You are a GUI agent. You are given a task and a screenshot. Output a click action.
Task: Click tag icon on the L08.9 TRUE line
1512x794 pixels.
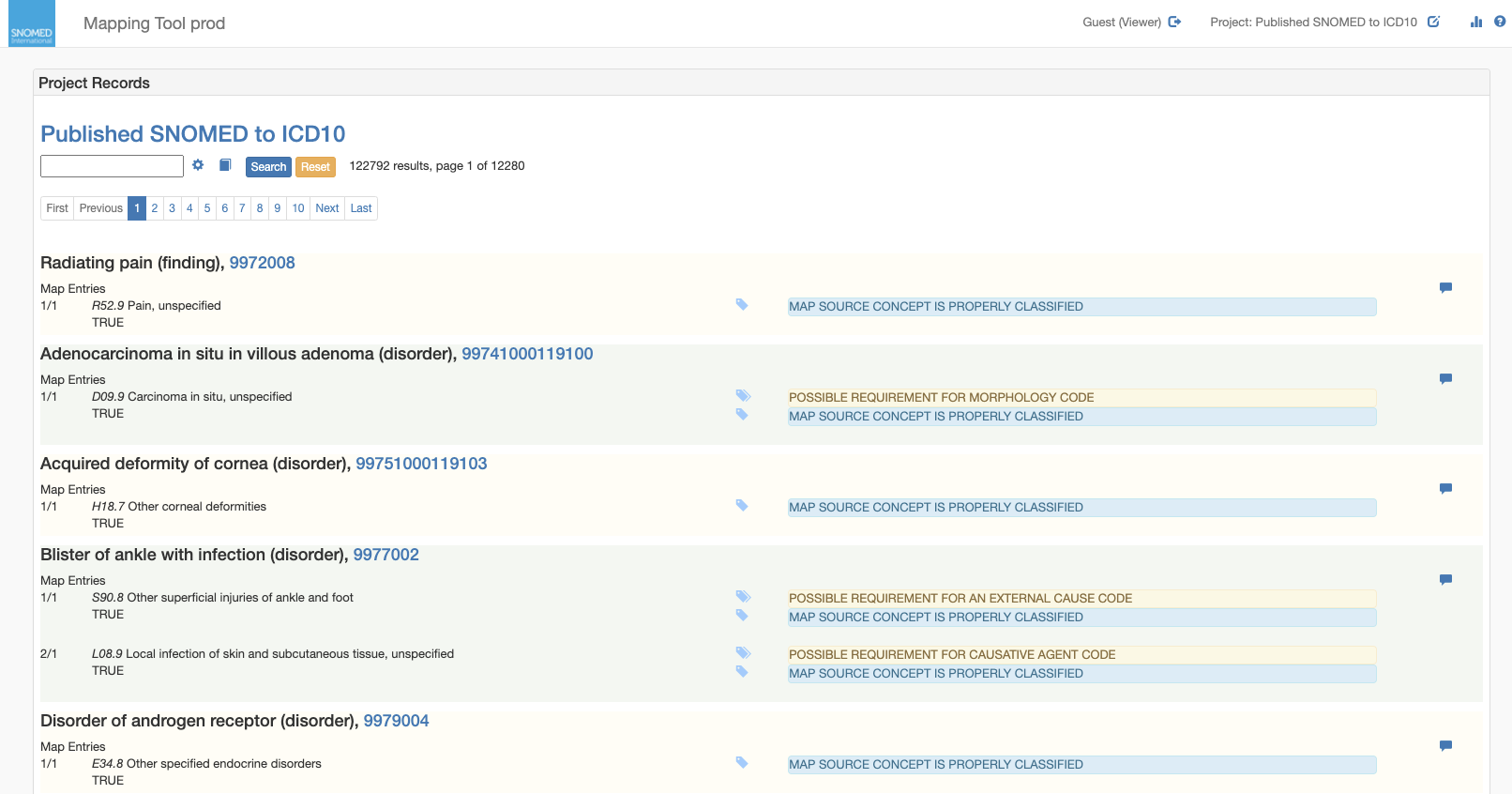tap(742, 672)
